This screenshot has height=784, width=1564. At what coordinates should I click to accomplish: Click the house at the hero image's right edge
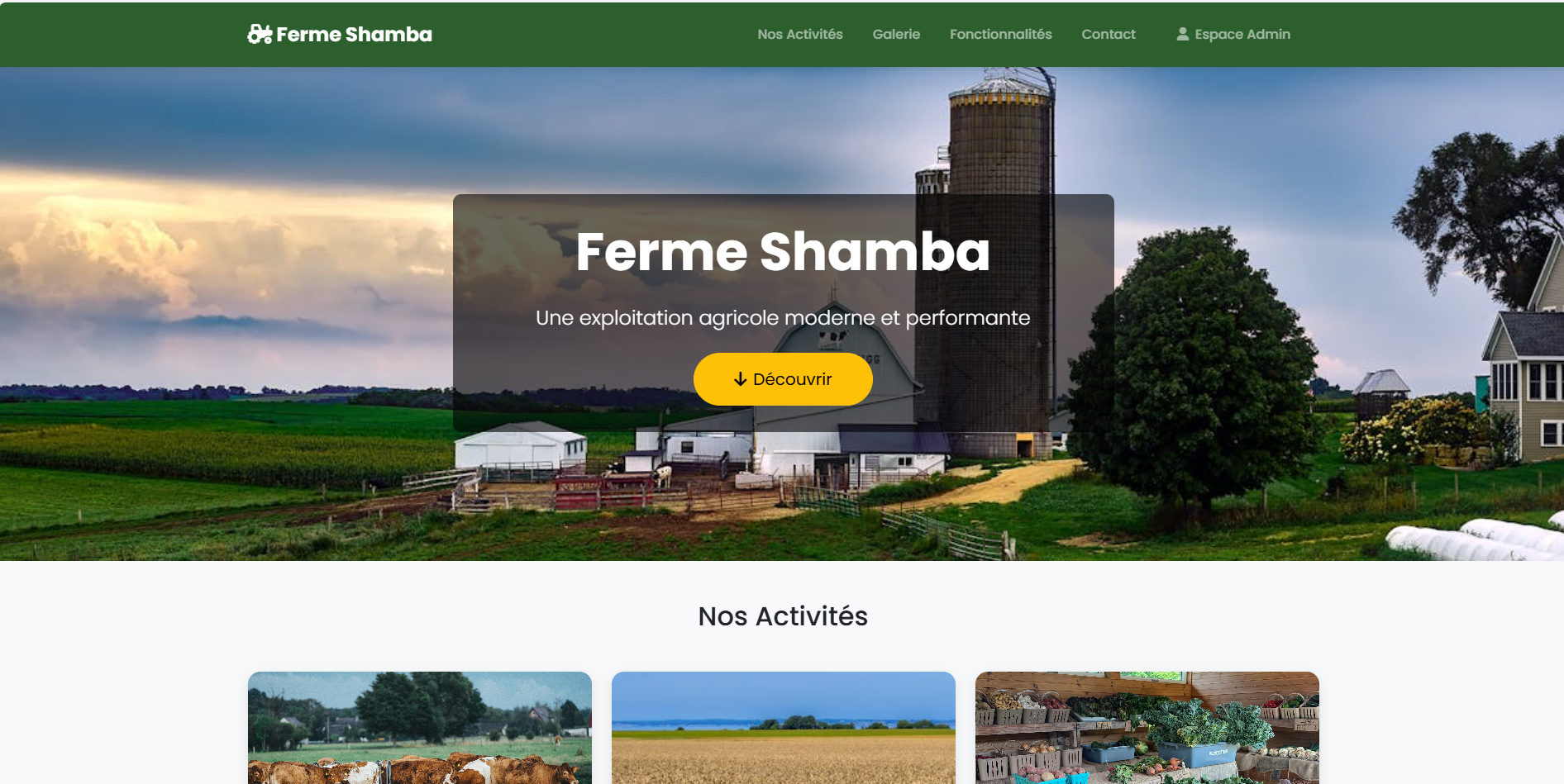tap(1525, 363)
